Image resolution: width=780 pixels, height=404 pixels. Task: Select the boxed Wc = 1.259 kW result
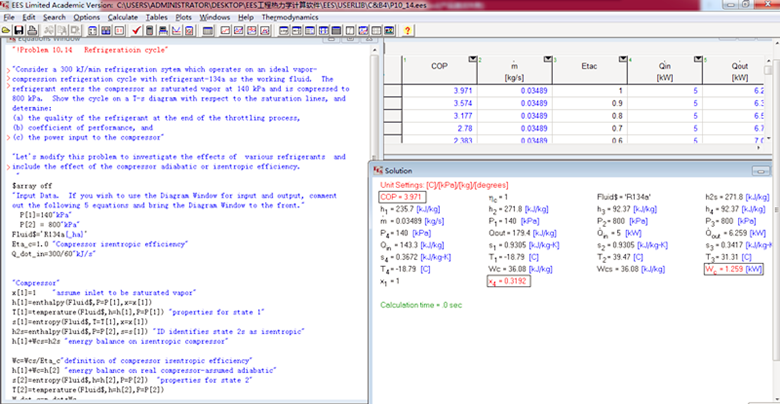point(733,269)
